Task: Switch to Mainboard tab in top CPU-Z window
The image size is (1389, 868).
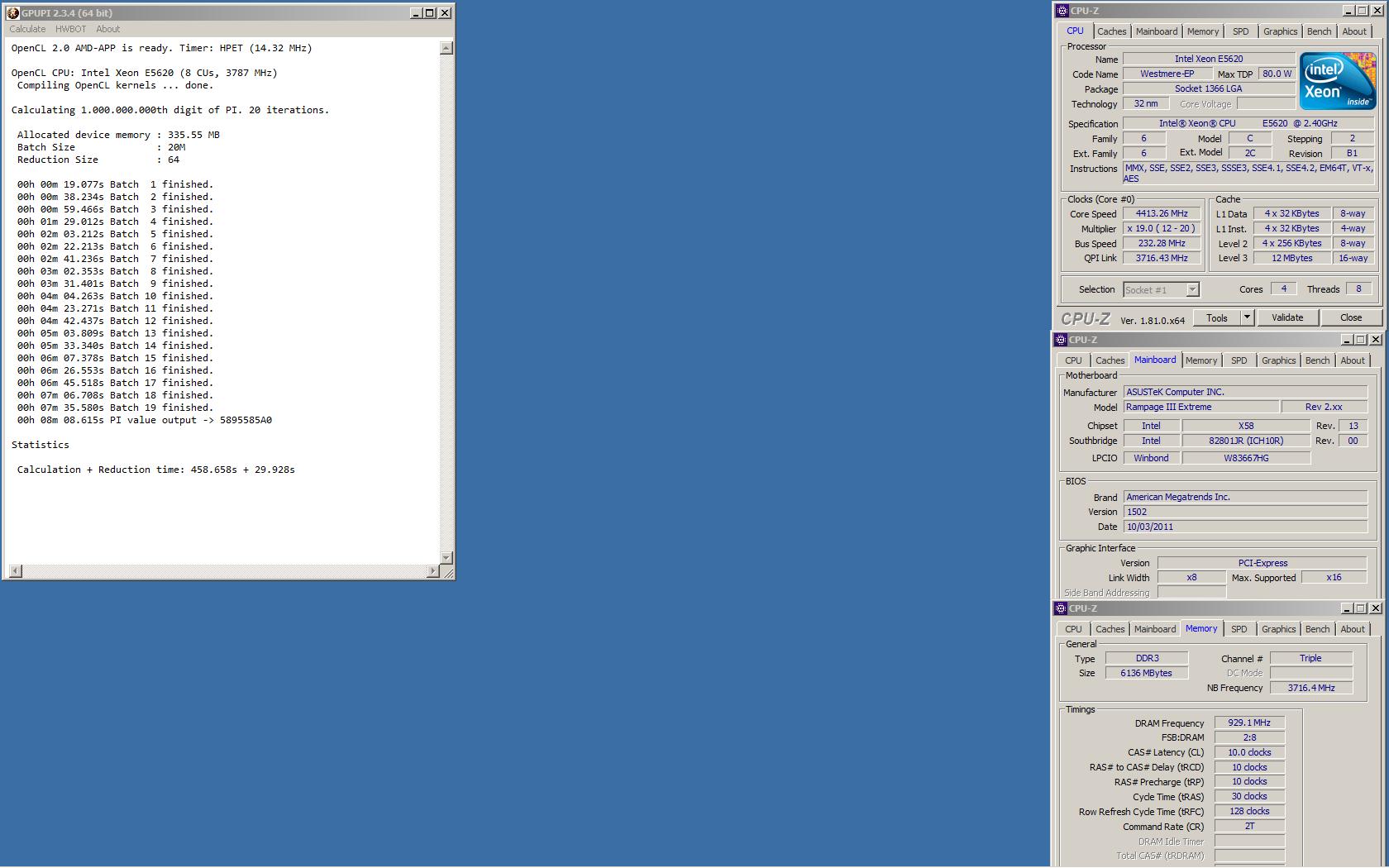Action: (x=1156, y=31)
